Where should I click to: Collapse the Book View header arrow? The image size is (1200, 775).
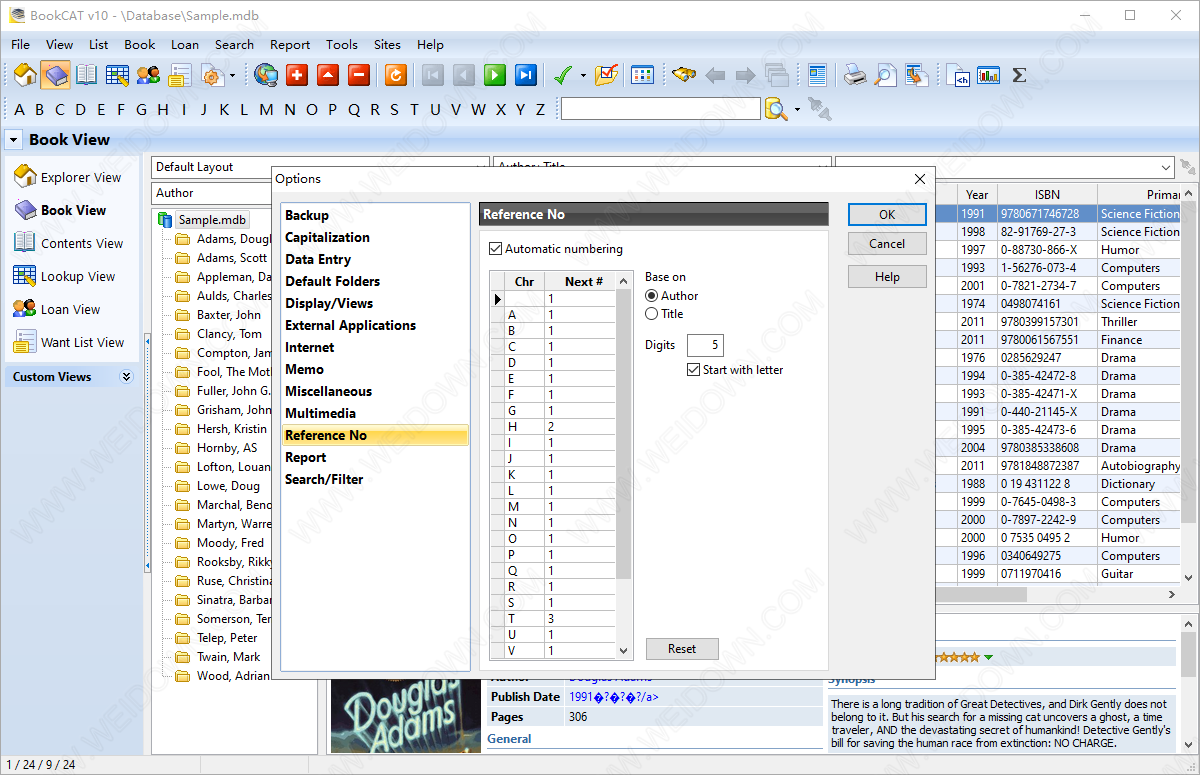click(14, 140)
